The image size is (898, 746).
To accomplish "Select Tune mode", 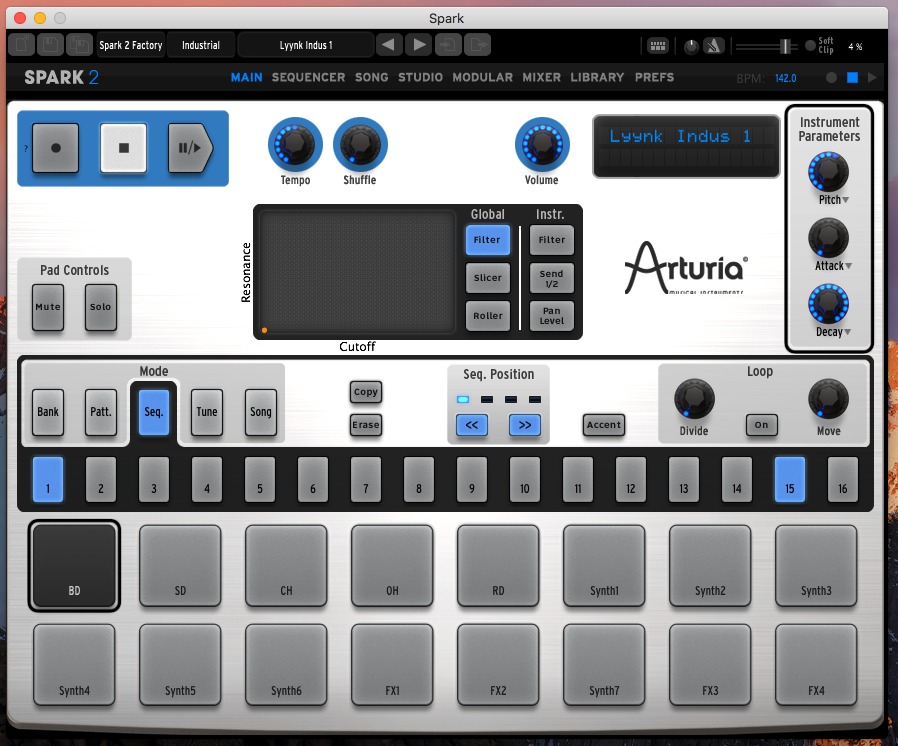I will 207,412.
